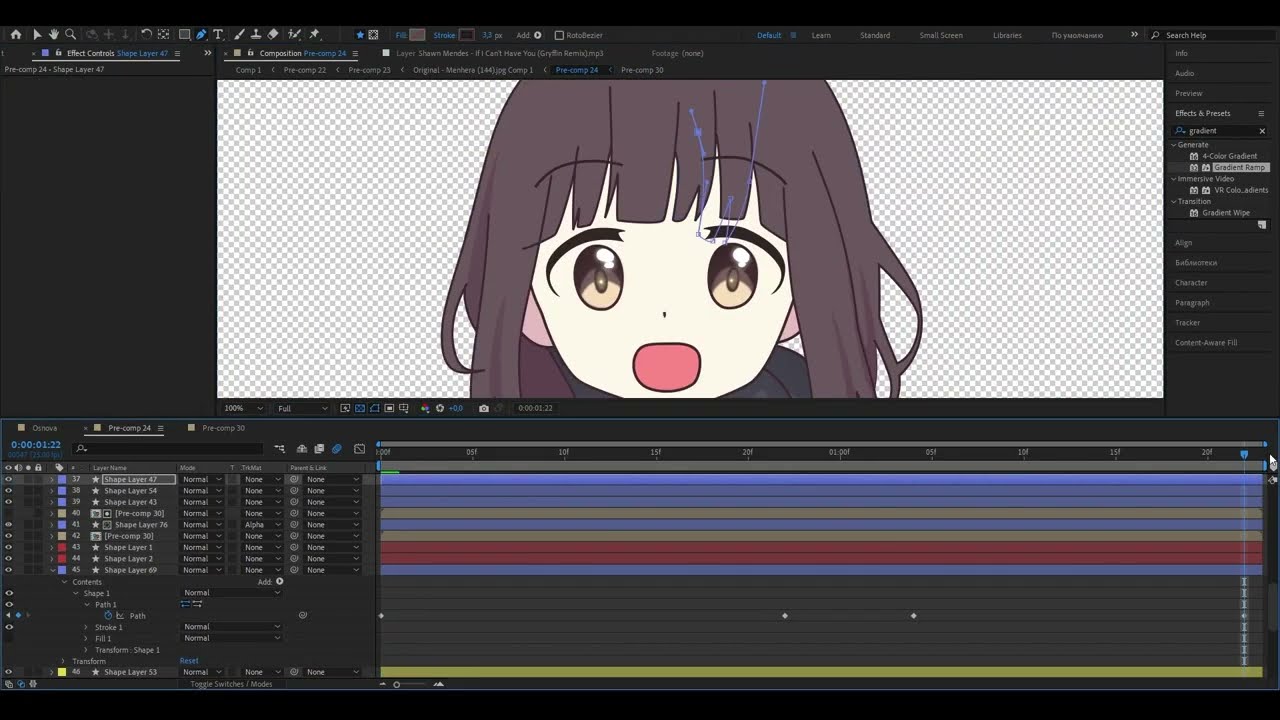Viewport: 1280px width, 720px height.
Task: Select the Libraries workspace
Action: coord(1007,35)
